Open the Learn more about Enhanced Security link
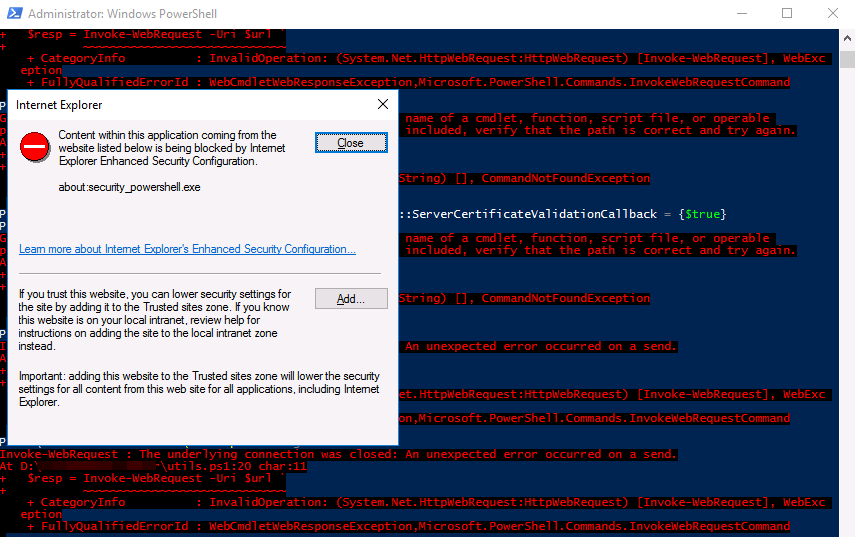The image size is (855, 537). click(187, 249)
